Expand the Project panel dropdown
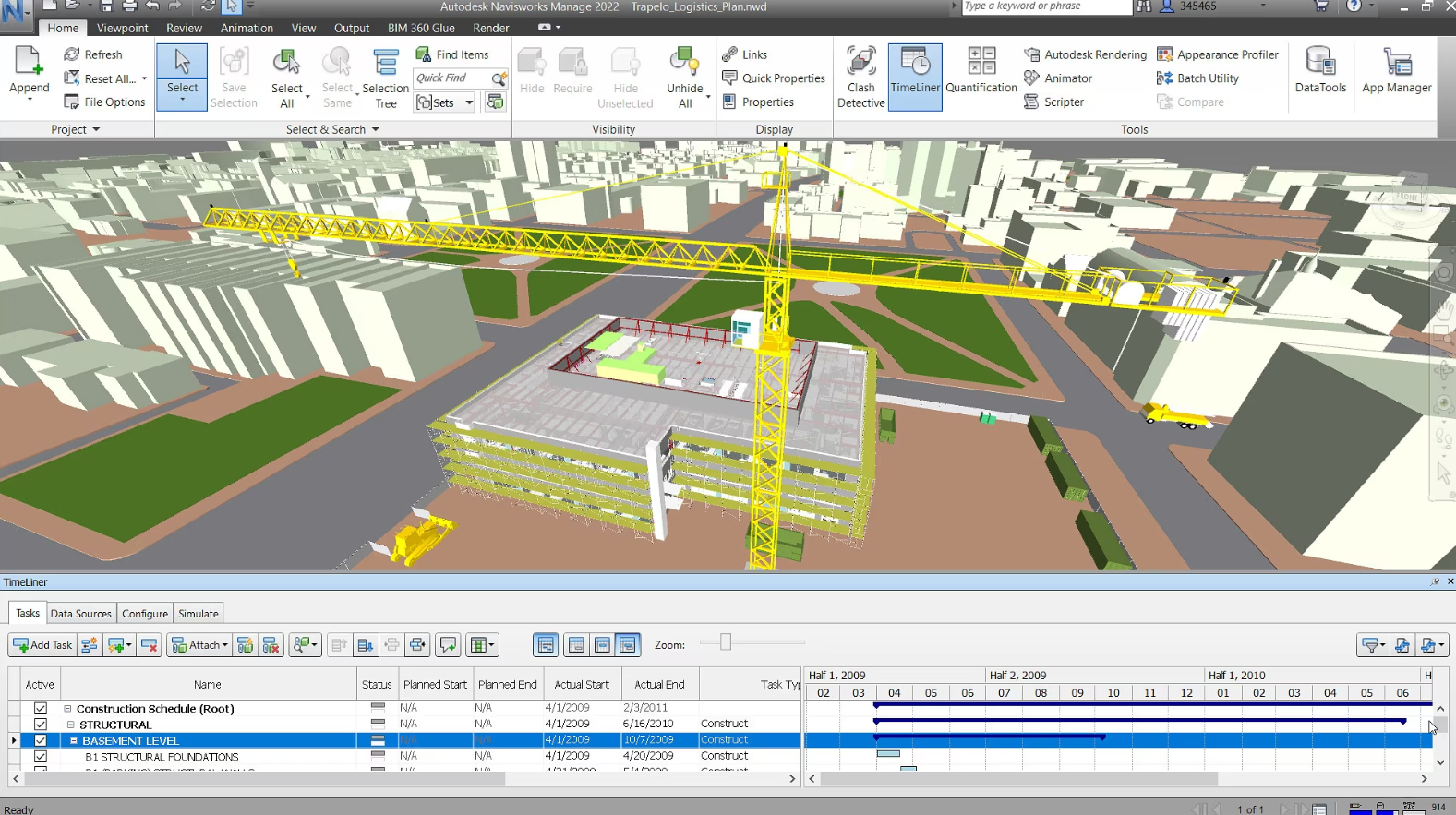Image resolution: width=1456 pixels, height=815 pixels. [75, 129]
